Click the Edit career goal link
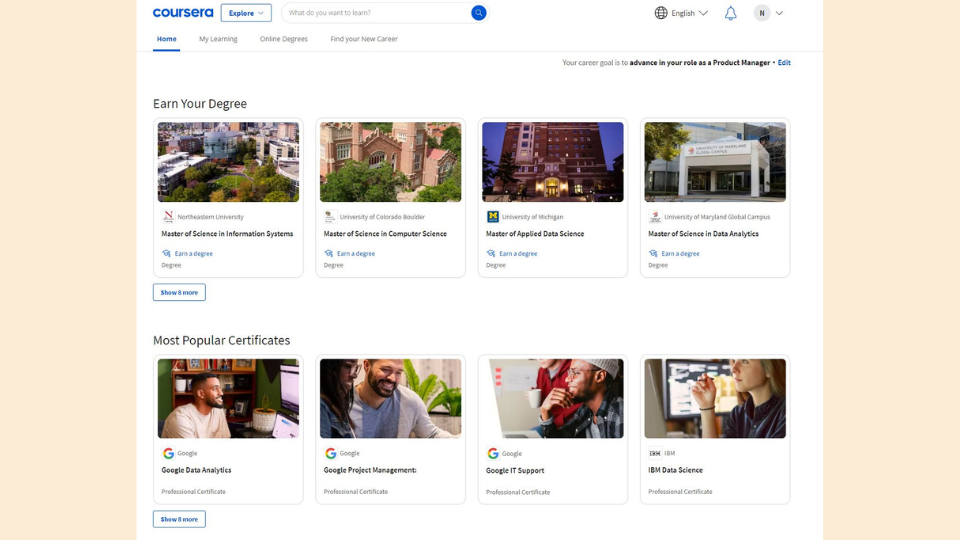The height and width of the screenshot is (540, 960). (x=784, y=62)
